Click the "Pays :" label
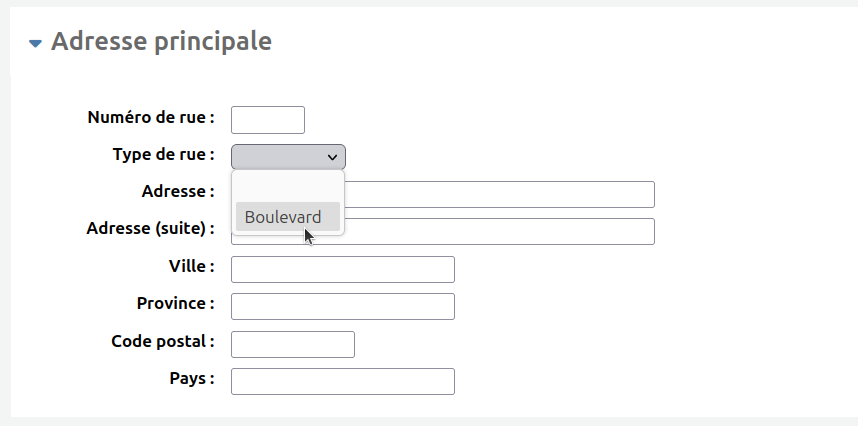The image size is (858, 426). point(192,378)
